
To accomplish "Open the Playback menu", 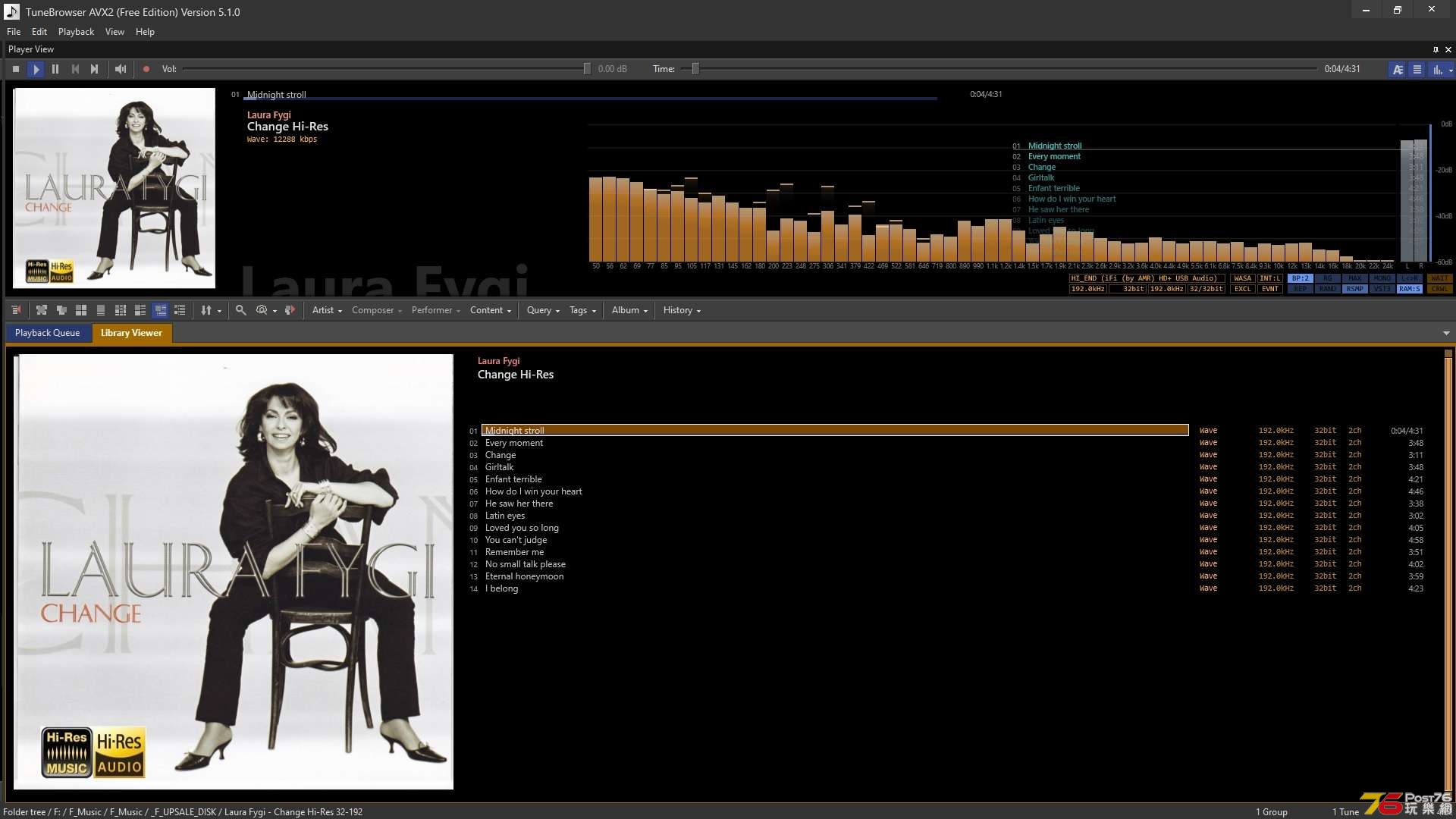I will (76, 32).
